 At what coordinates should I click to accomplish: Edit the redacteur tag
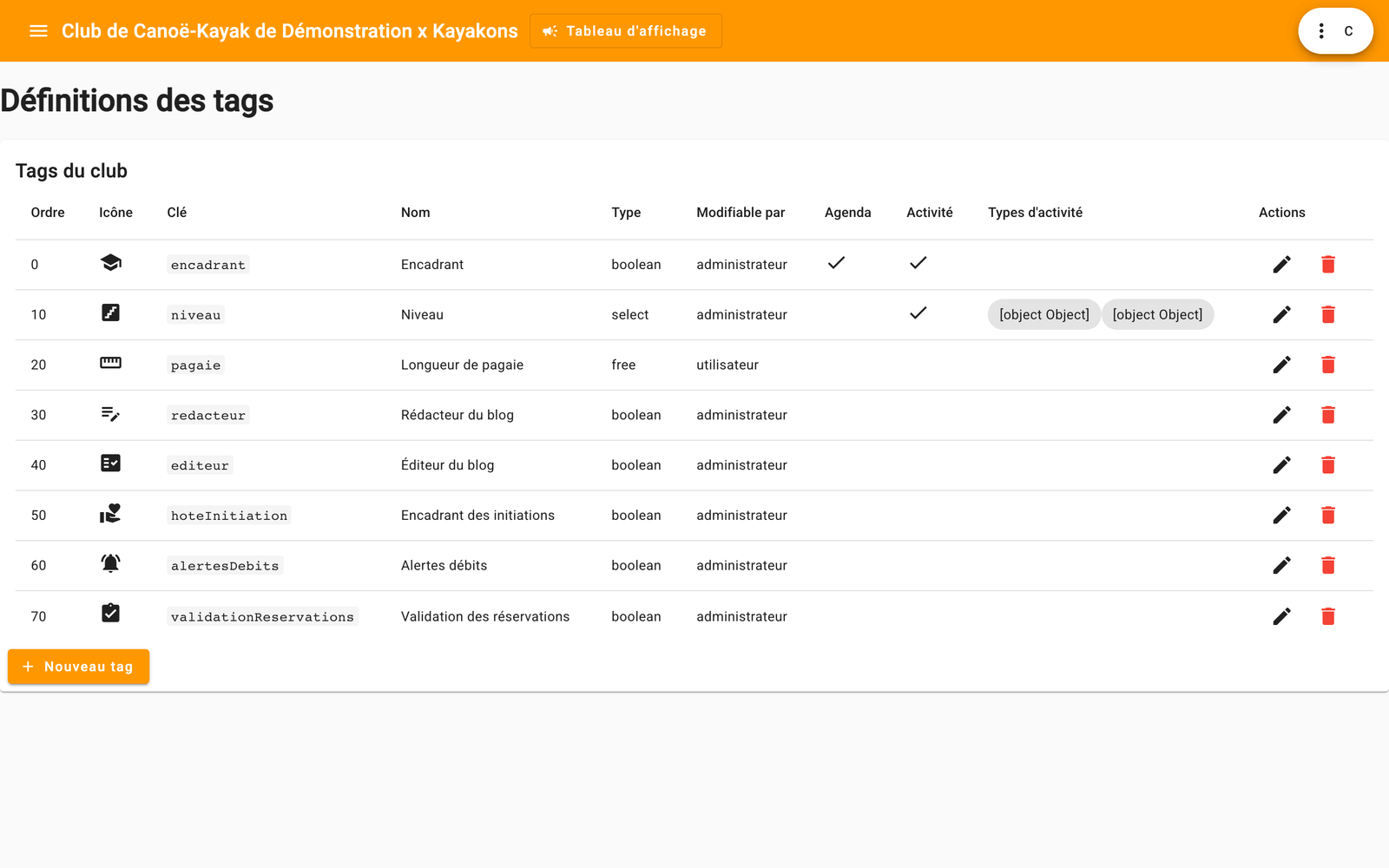point(1281,415)
